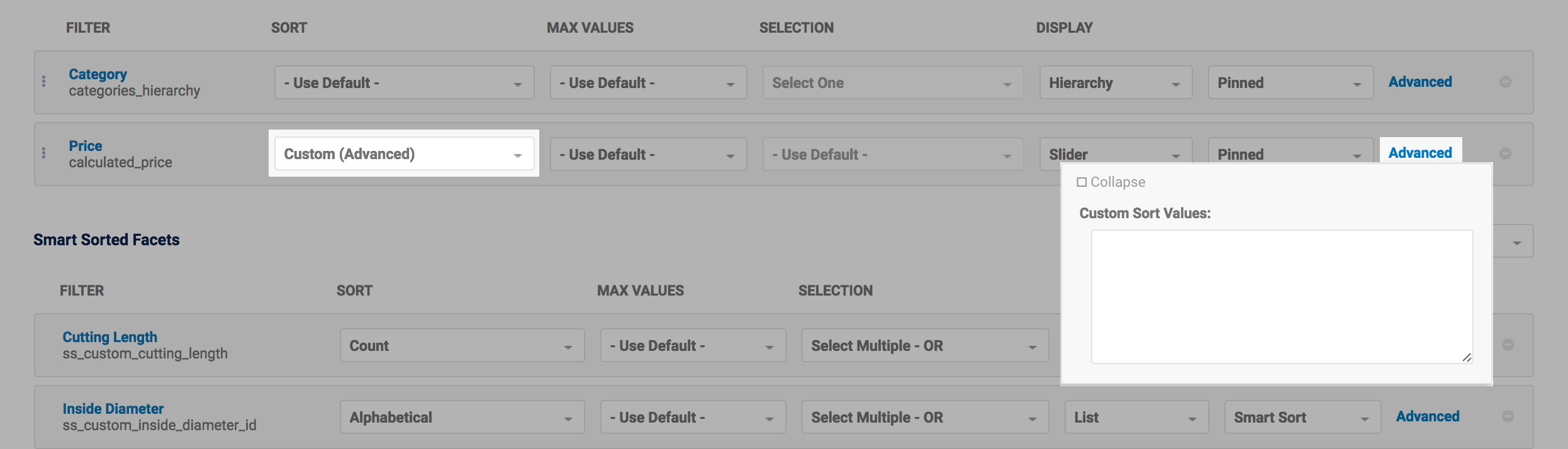Open Inside Diameter Alphabetical sort dropdown
This screenshot has width=1568, height=449.
click(462, 418)
